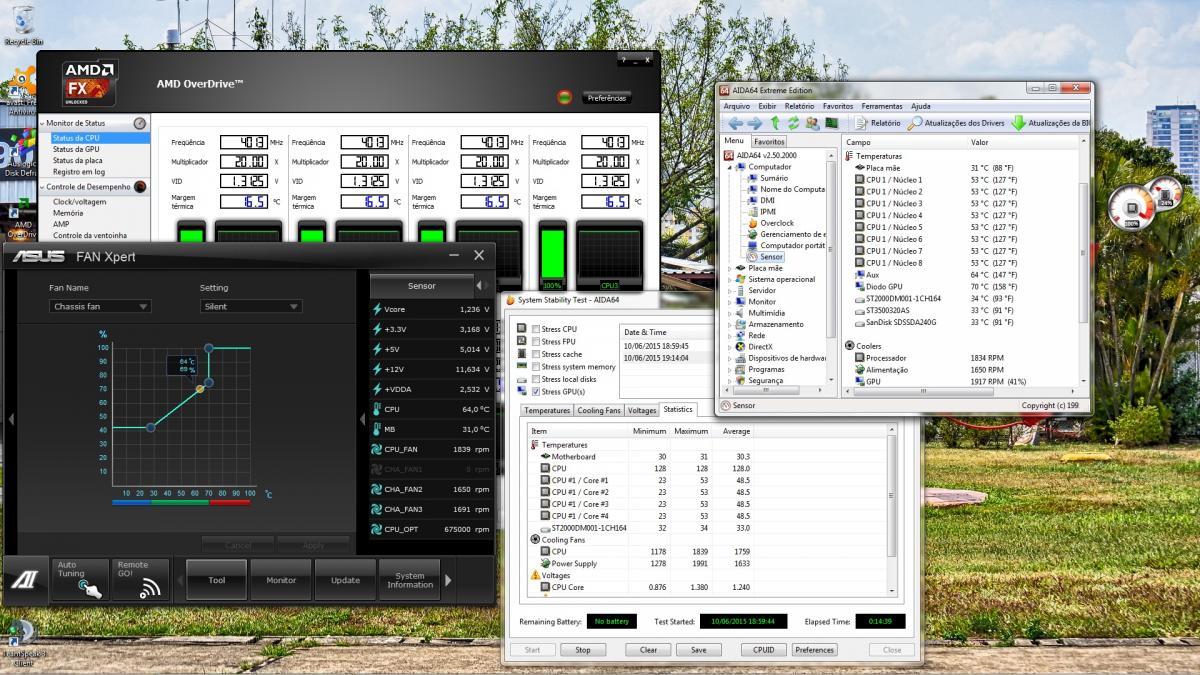The height and width of the screenshot is (675, 1200).
Task: Click the ASUS AI Suite logo button
Action: point(25,580)
